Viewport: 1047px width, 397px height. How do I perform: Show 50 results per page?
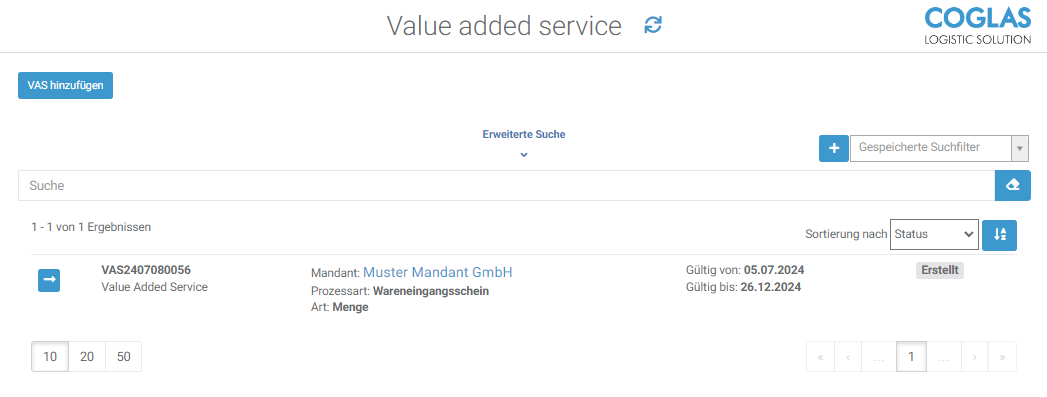pyautogui.click(x=124, y=357)
